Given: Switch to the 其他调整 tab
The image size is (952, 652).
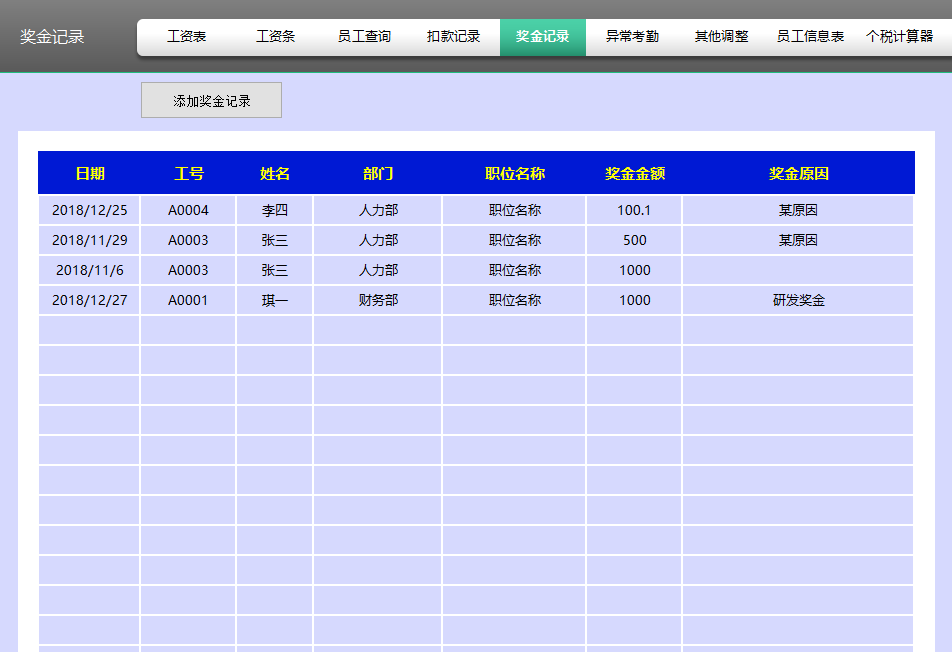Looking at the screenshot, I should pyautogui.click(x=720, y=35).
